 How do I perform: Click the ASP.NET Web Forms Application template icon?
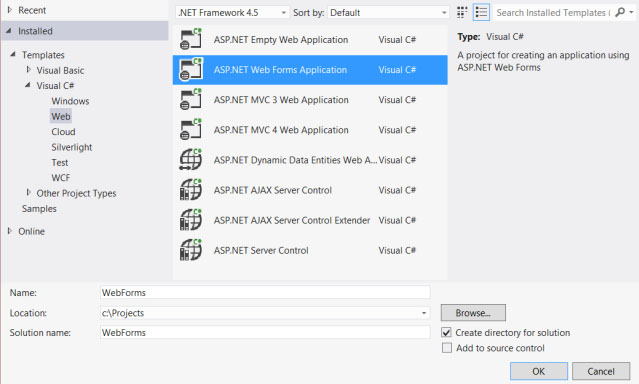(x=191, y=70)
